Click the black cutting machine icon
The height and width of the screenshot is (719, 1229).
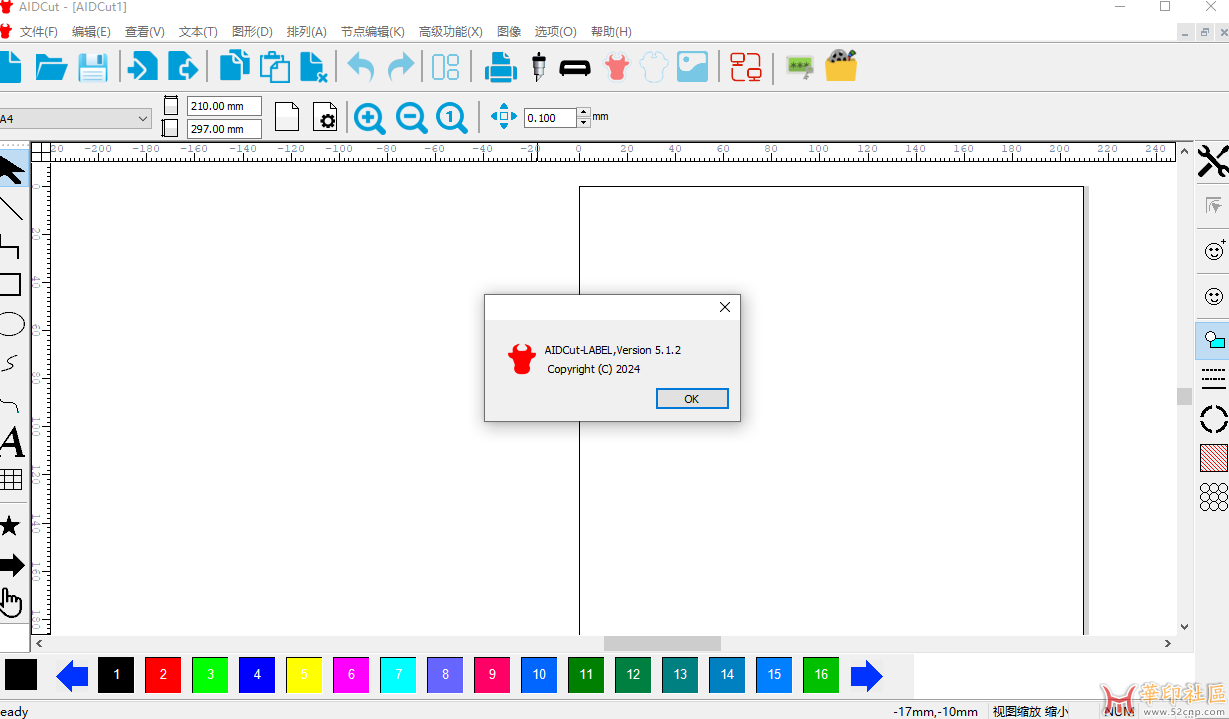[x=575, y=68]
